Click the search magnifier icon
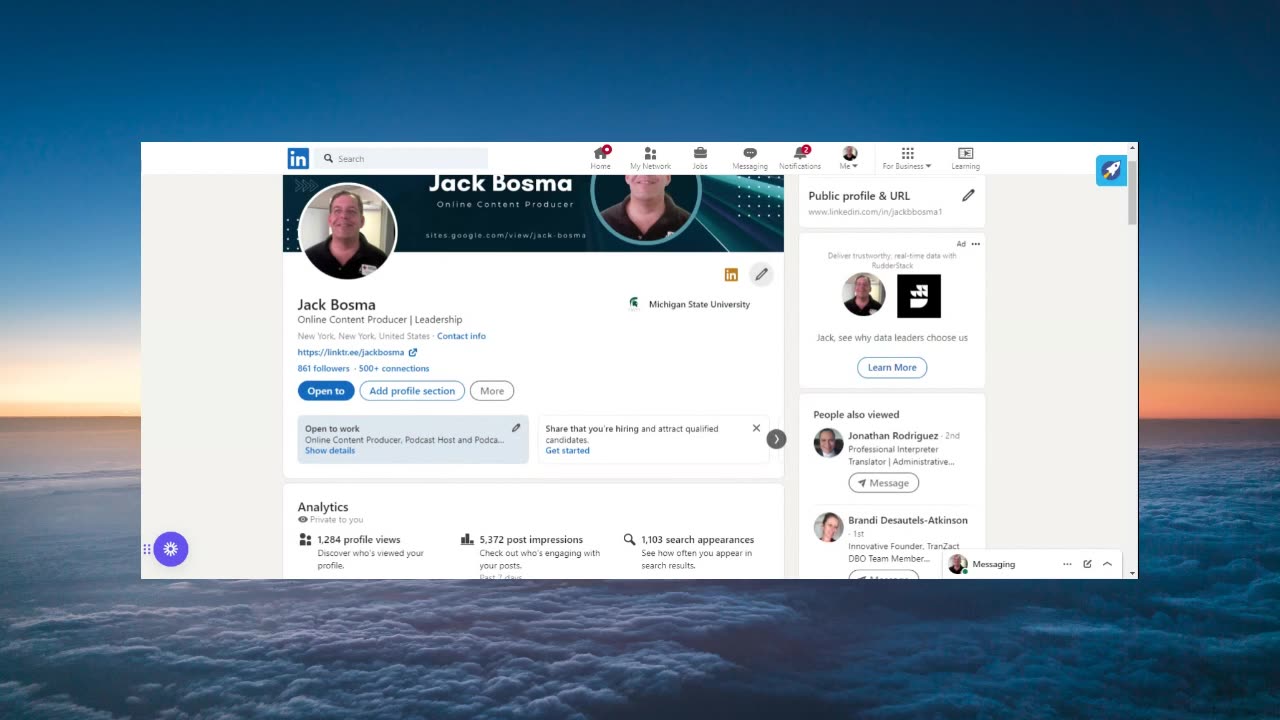 (x=328, y=158)
